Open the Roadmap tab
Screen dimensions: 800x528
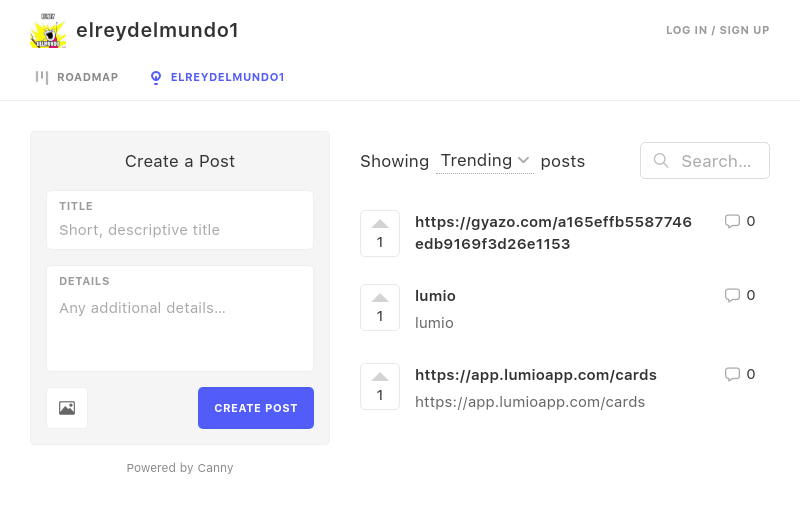(x=77, y=77)
